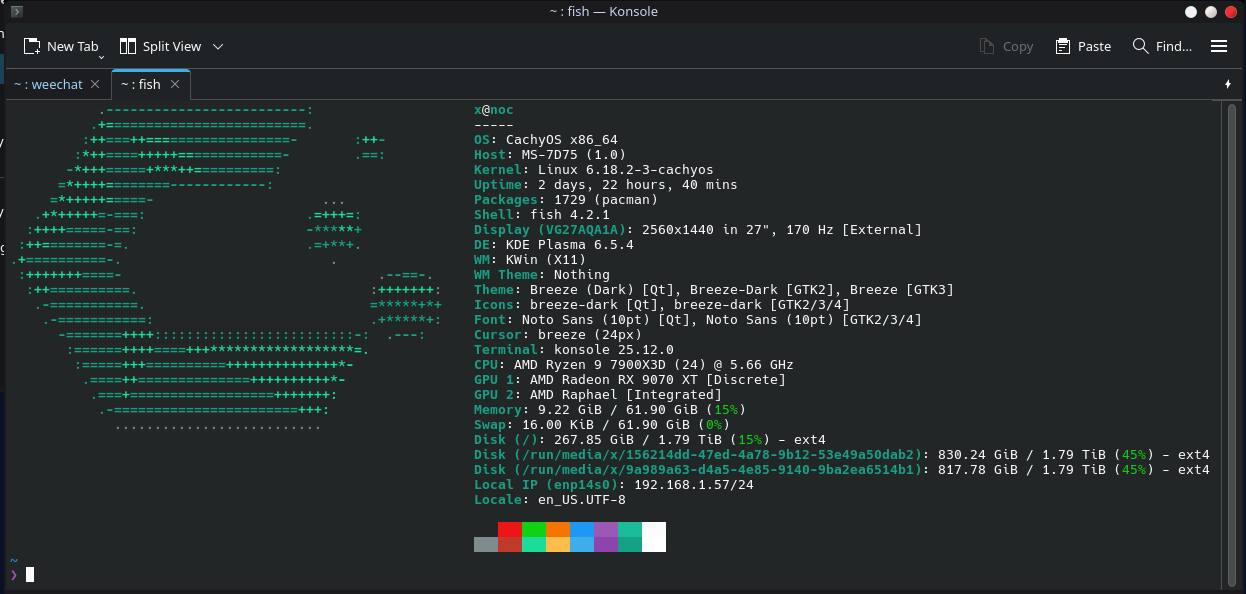Minimize the Konsole window

pyautogui.click(x=1190, y=12)
